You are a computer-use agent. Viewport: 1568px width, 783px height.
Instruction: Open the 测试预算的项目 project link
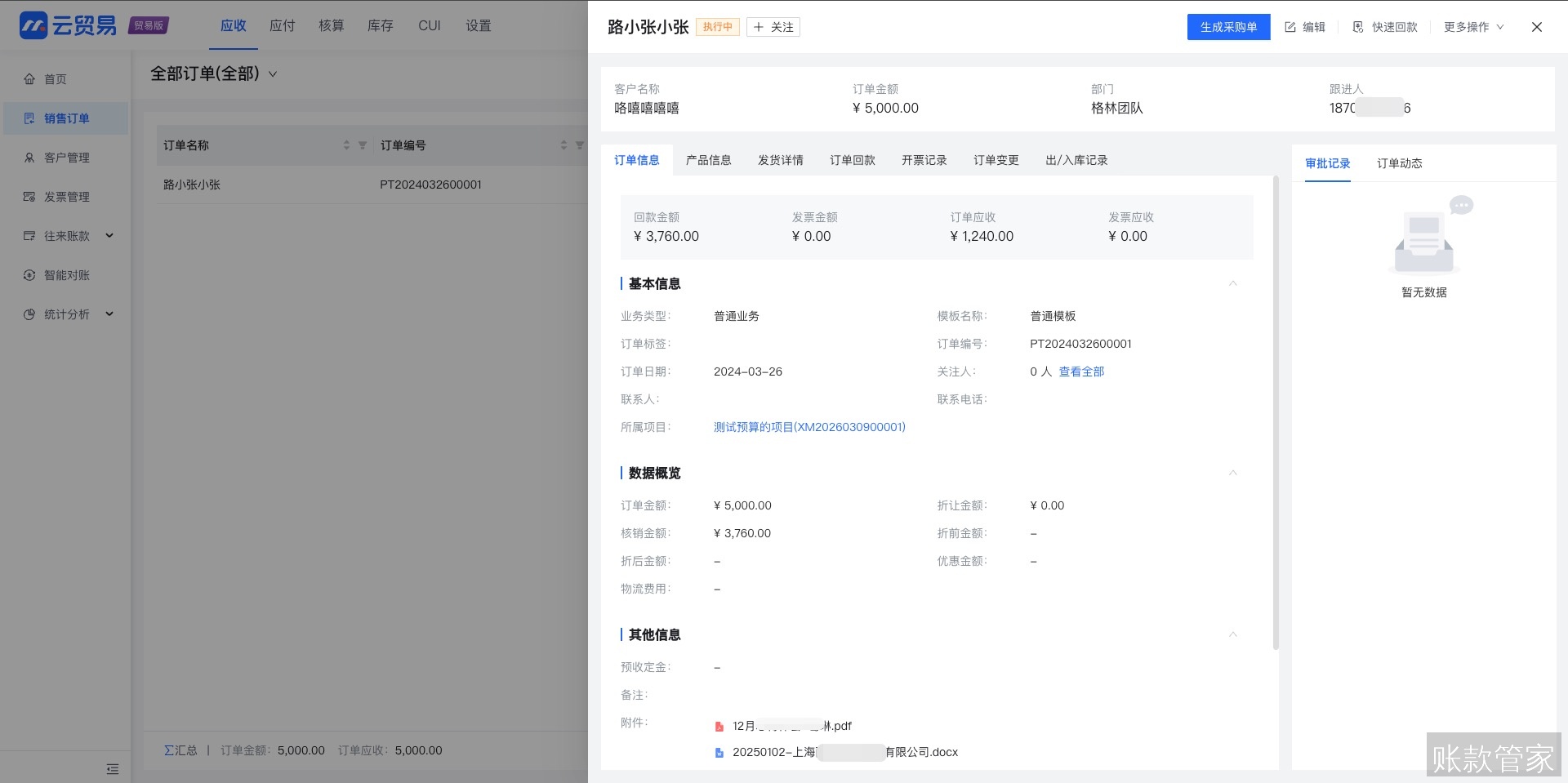coord(808,427)
